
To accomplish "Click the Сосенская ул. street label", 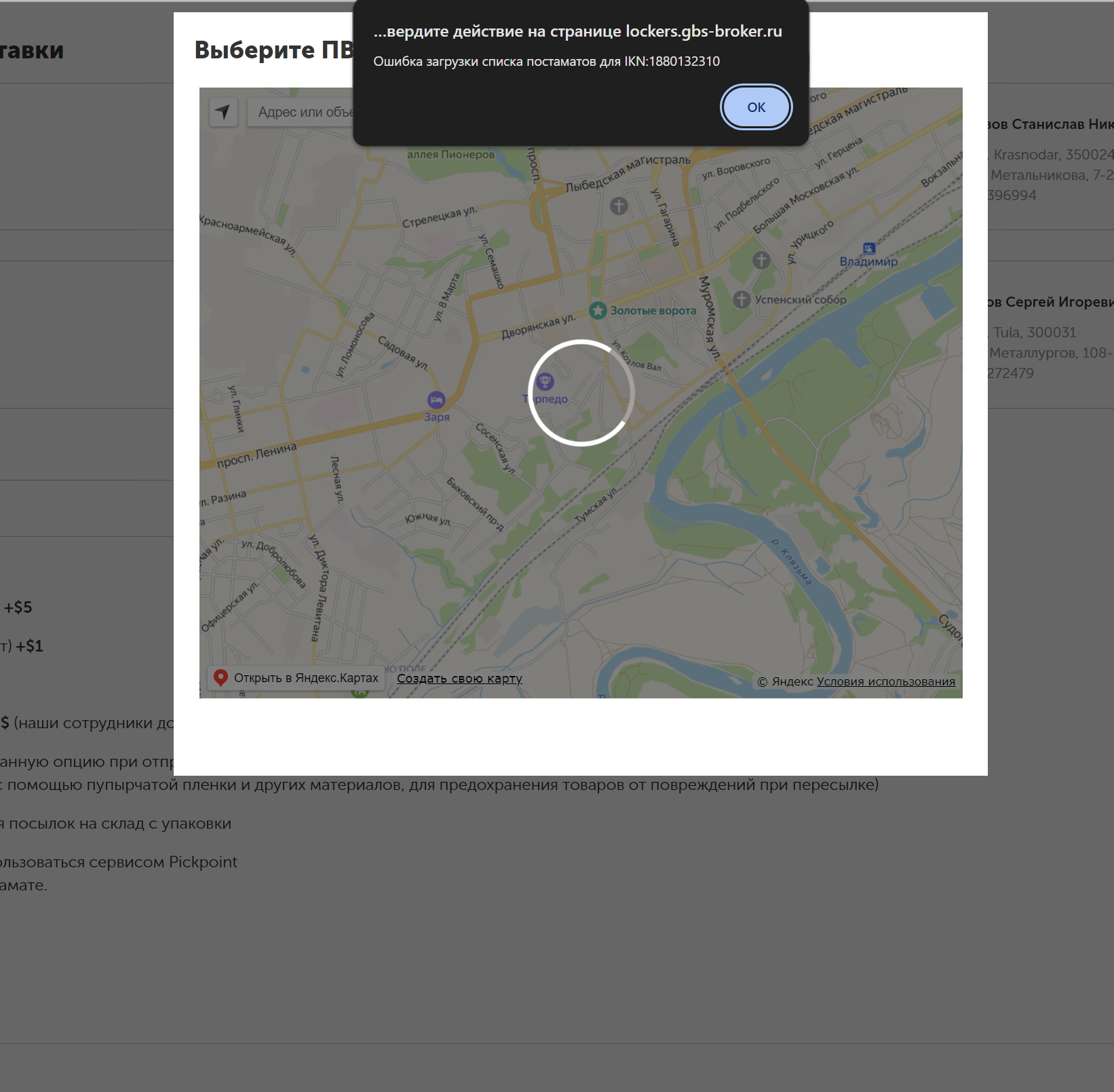I will (x=495, y=449).
